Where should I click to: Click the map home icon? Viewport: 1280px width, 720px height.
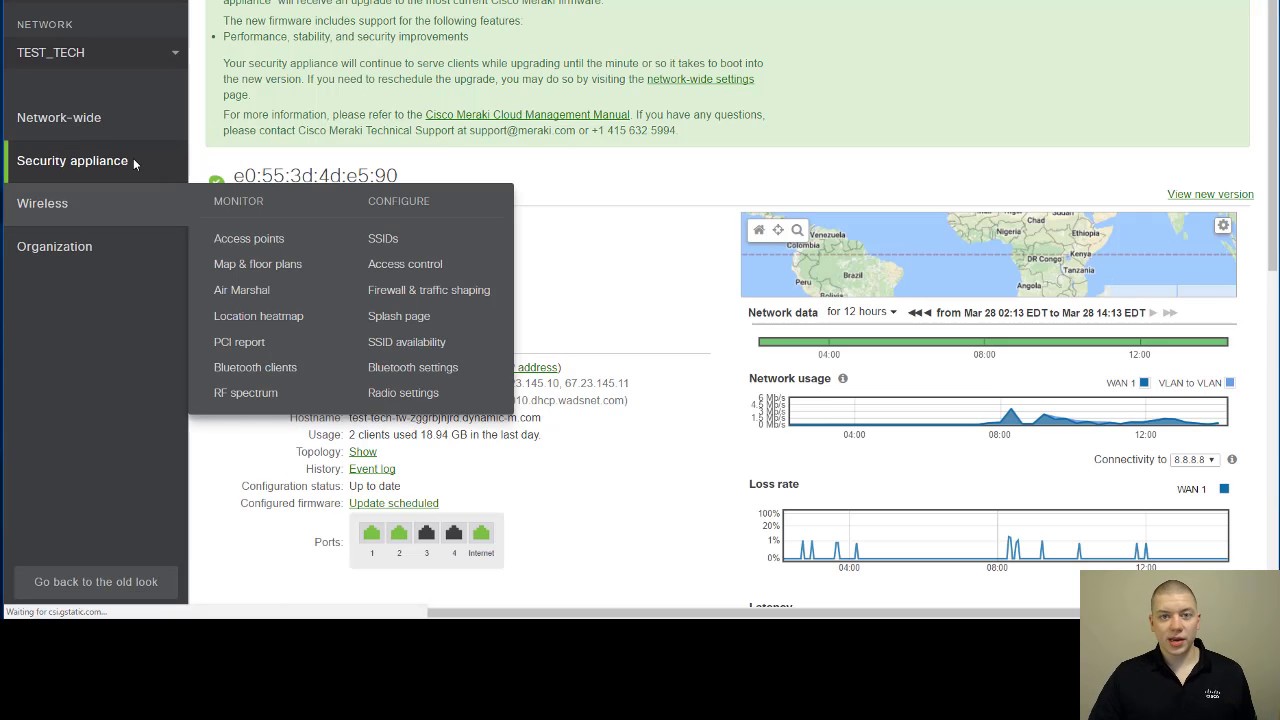pos(759,230)
